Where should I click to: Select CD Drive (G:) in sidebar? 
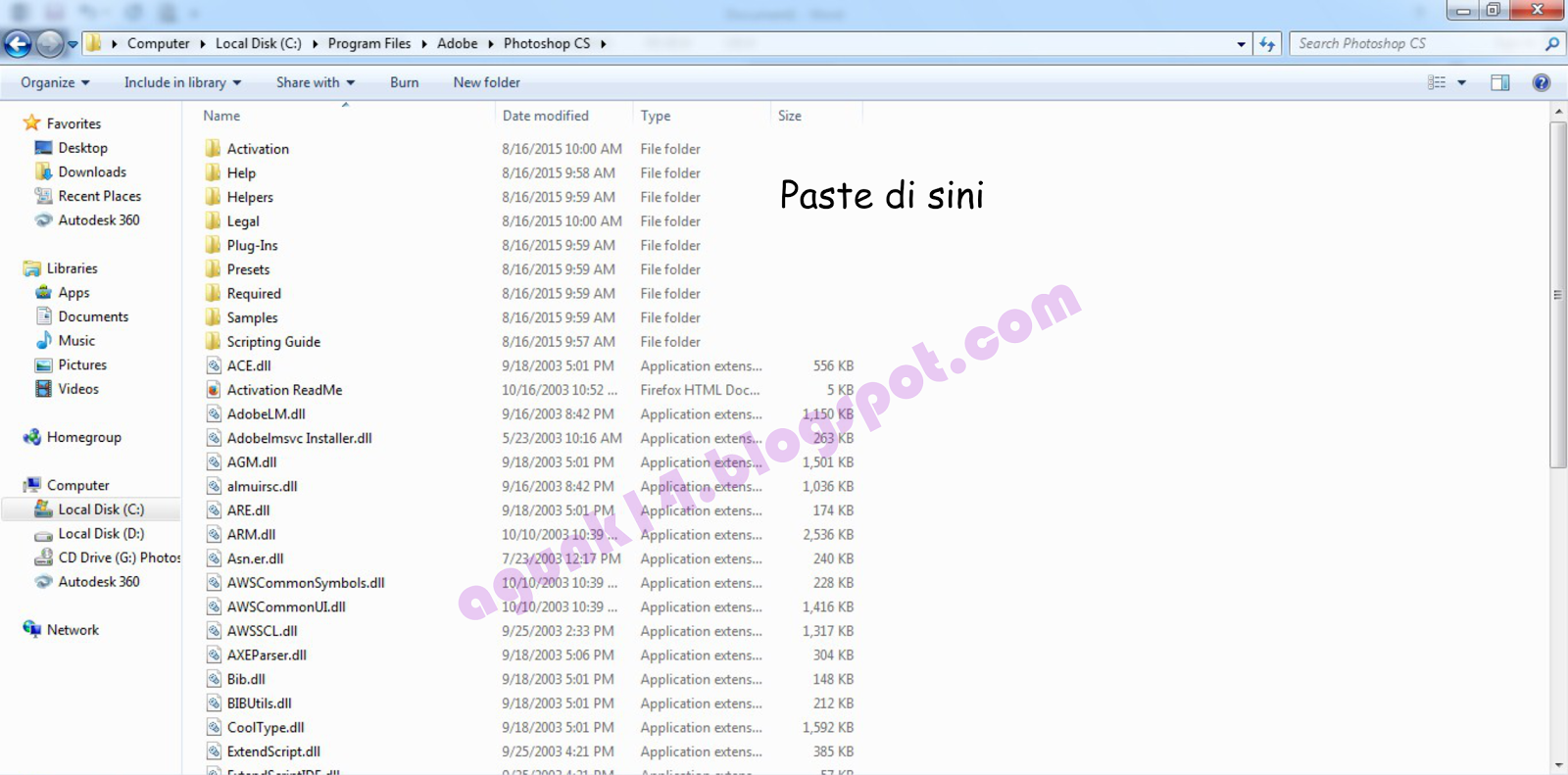pos(119,557)
